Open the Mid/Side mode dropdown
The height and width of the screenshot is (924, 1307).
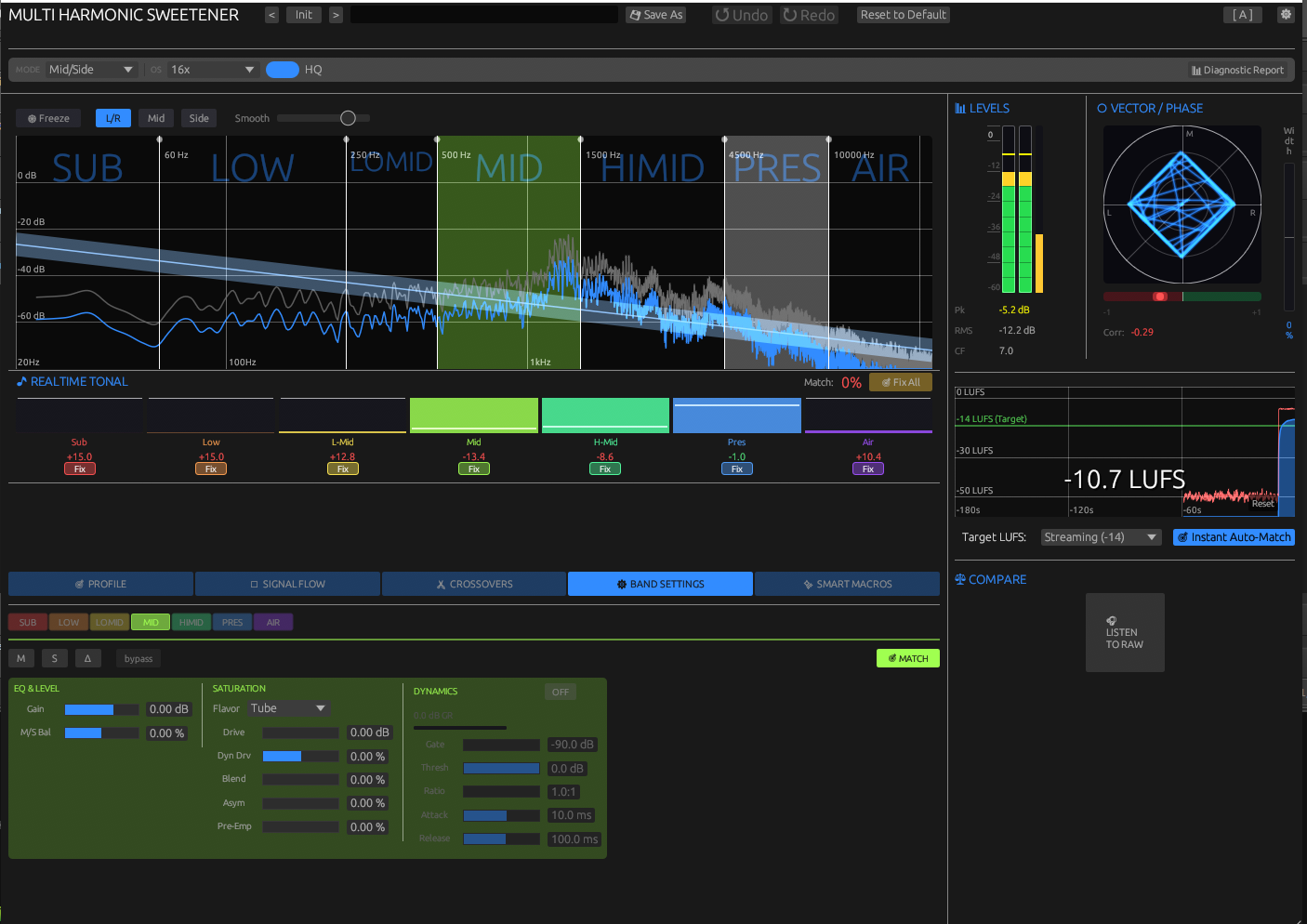[x=90, y=70]
